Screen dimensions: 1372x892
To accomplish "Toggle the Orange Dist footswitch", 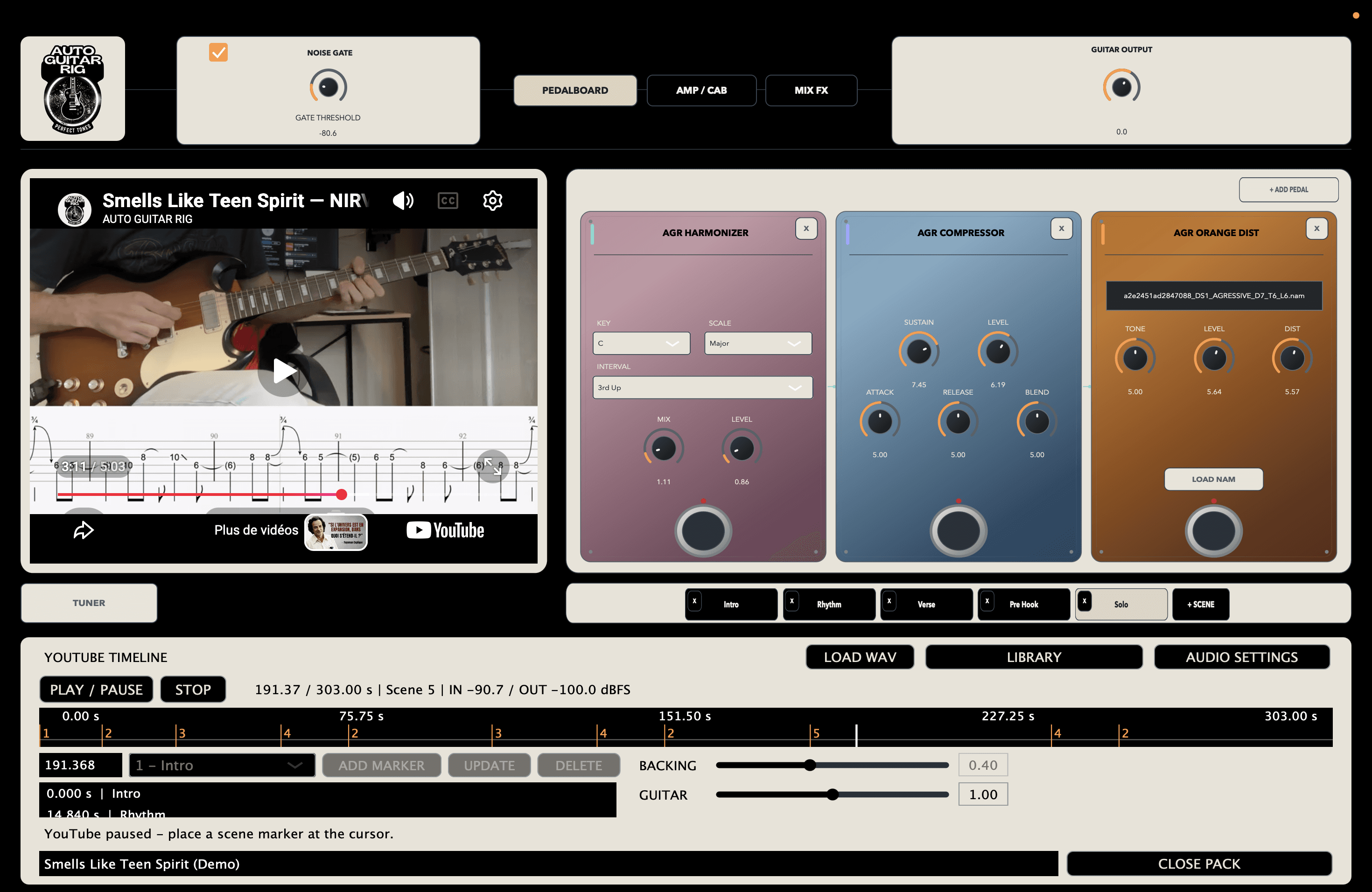I will pos(1213,531).
